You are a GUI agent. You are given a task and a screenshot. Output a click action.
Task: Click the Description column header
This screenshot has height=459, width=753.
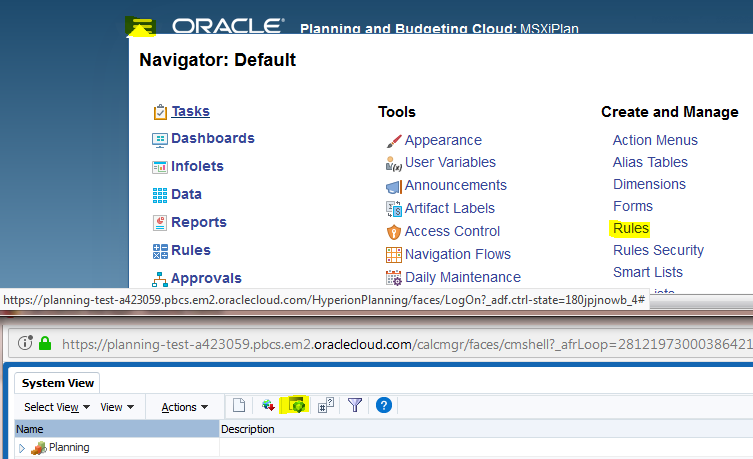pyautogui.click(x=486, y=429)
